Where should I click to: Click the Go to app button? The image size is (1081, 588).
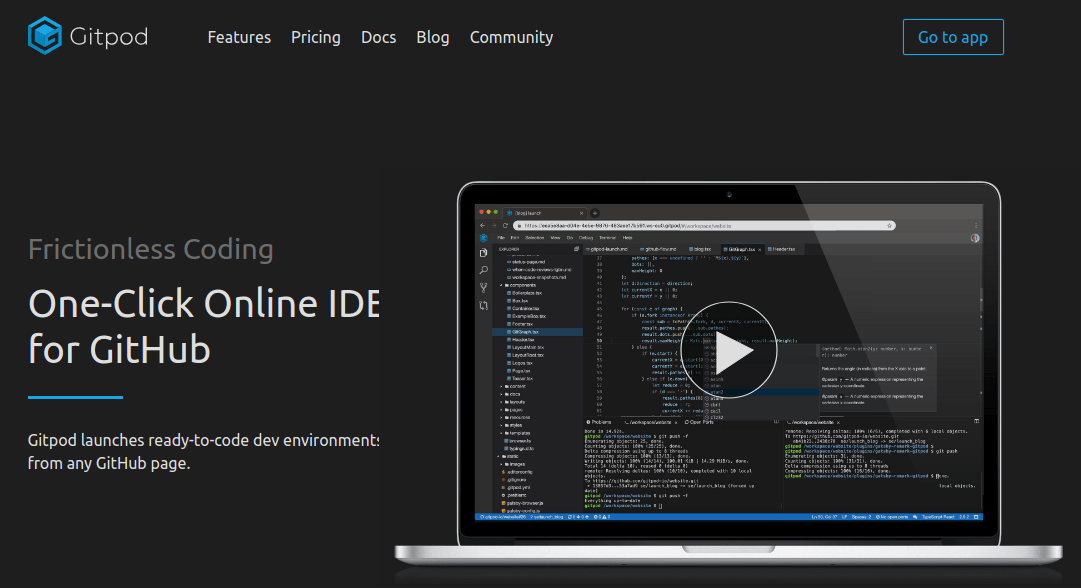pos(951,36)
